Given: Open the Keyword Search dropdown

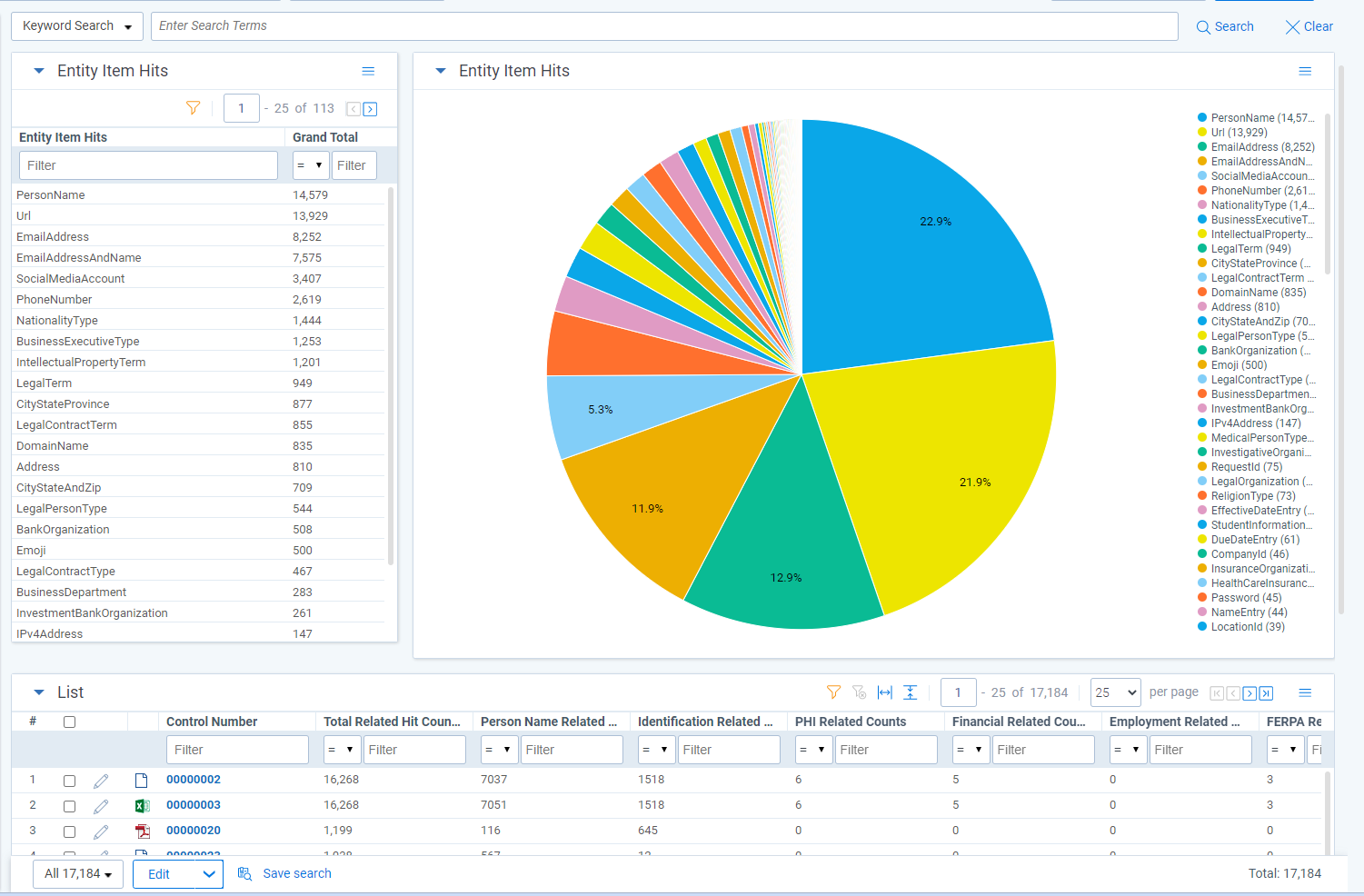Looking at the screenshot, I should [77, 26].
